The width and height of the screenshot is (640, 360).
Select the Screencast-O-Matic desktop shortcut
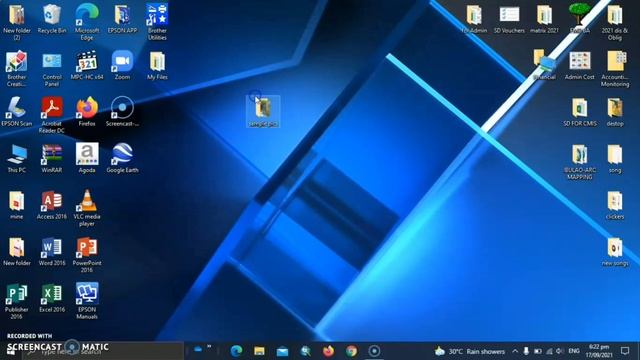point(122,111)
